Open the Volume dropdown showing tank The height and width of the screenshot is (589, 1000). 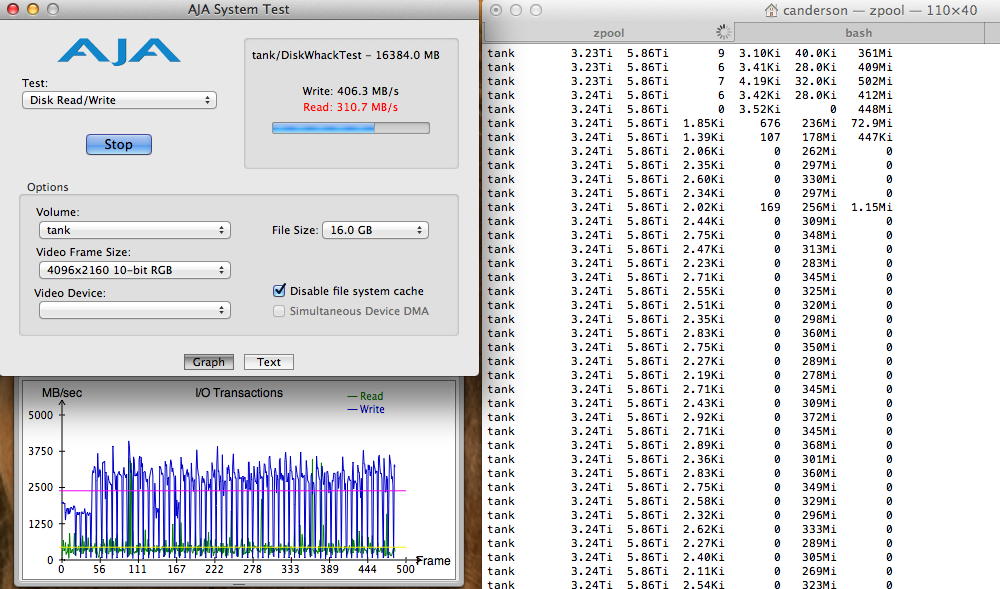pos(135,230)
